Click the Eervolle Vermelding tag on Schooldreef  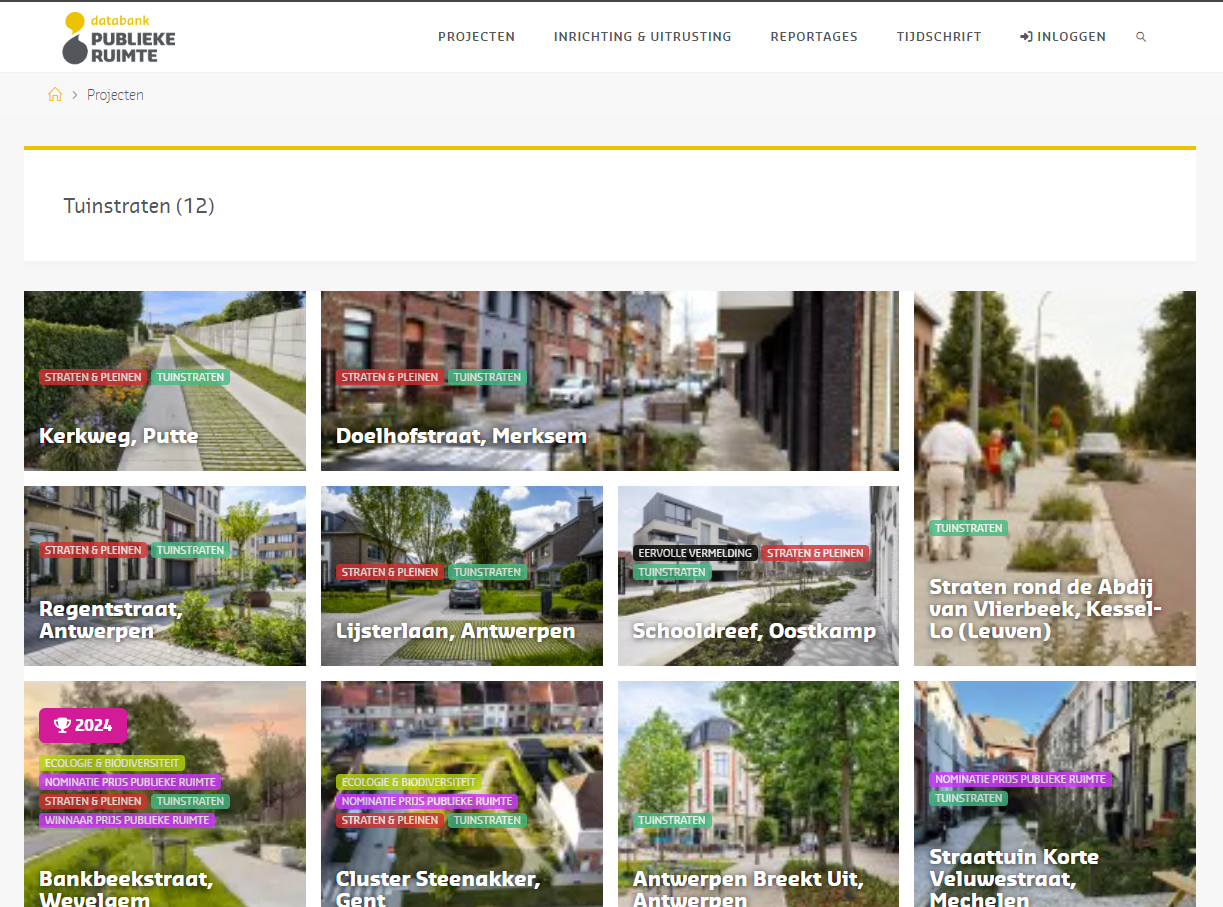click(695, 553)
